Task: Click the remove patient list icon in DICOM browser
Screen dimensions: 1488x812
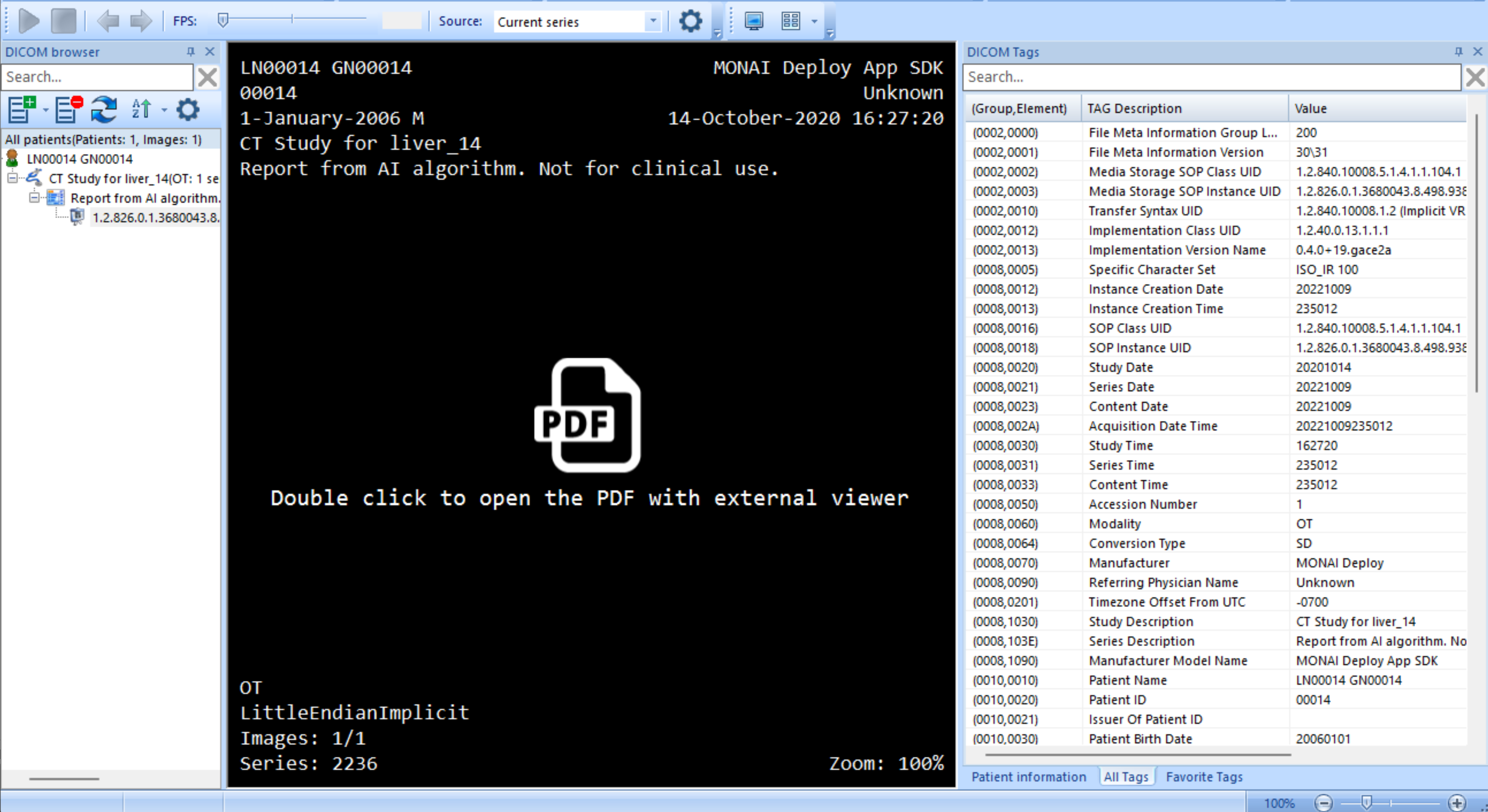Action: click(68, 109)
